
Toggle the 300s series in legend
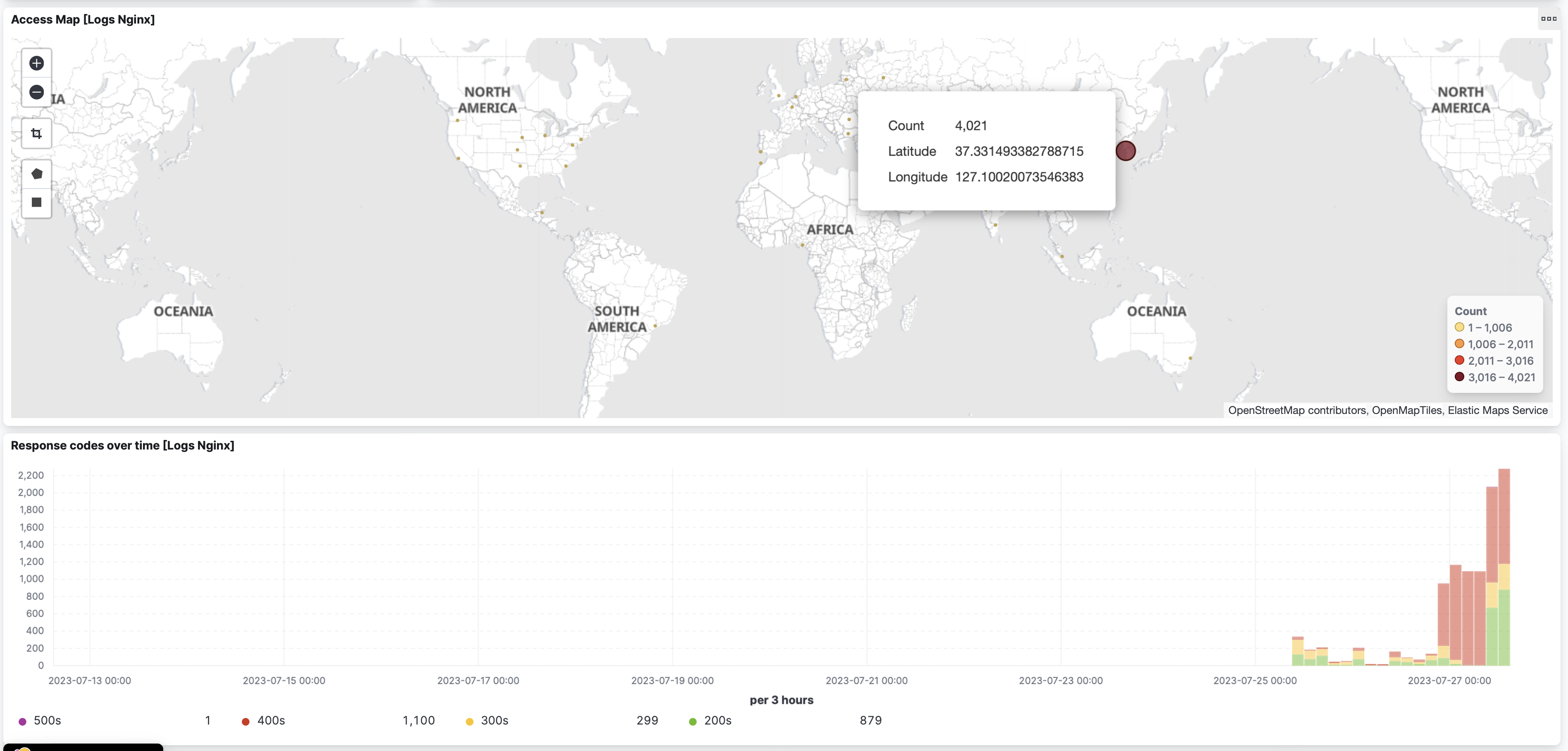[x=493, y=720]
